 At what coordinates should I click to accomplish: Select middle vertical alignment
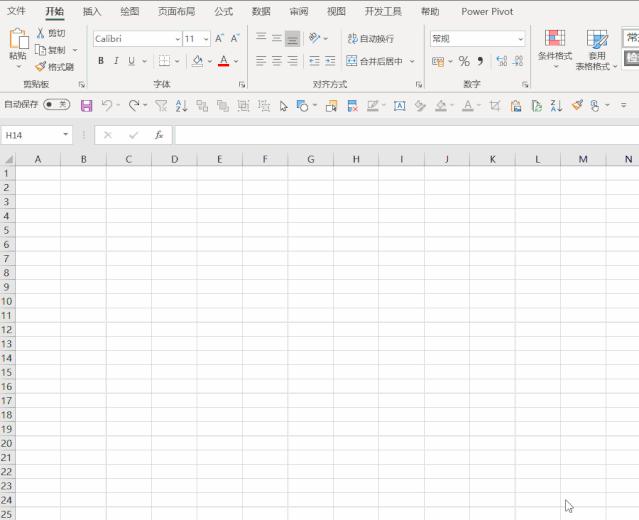pyautogui.click(x=277, y=39)
